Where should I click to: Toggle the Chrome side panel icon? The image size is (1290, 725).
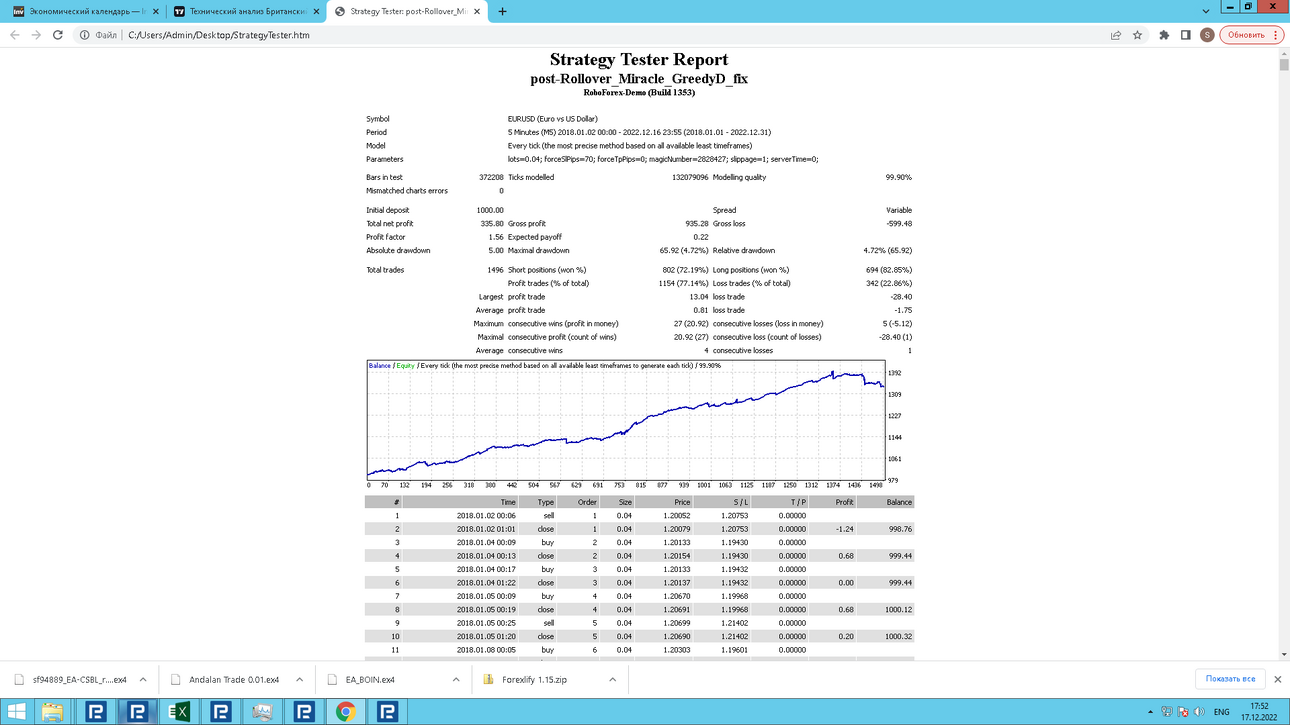pos(1185,35)
